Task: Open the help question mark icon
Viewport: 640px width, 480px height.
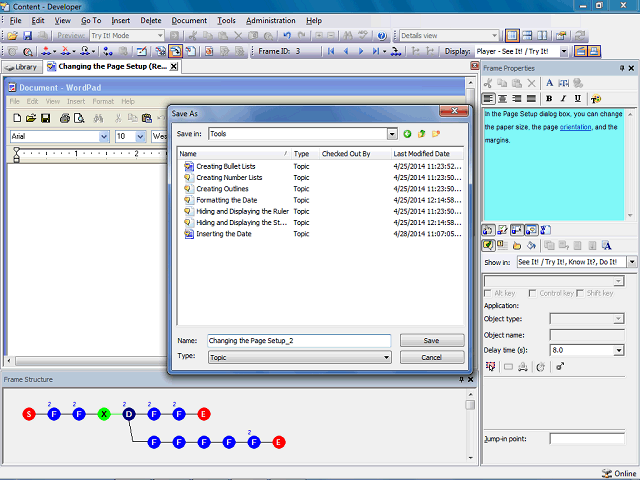Action: pos(382,36)
